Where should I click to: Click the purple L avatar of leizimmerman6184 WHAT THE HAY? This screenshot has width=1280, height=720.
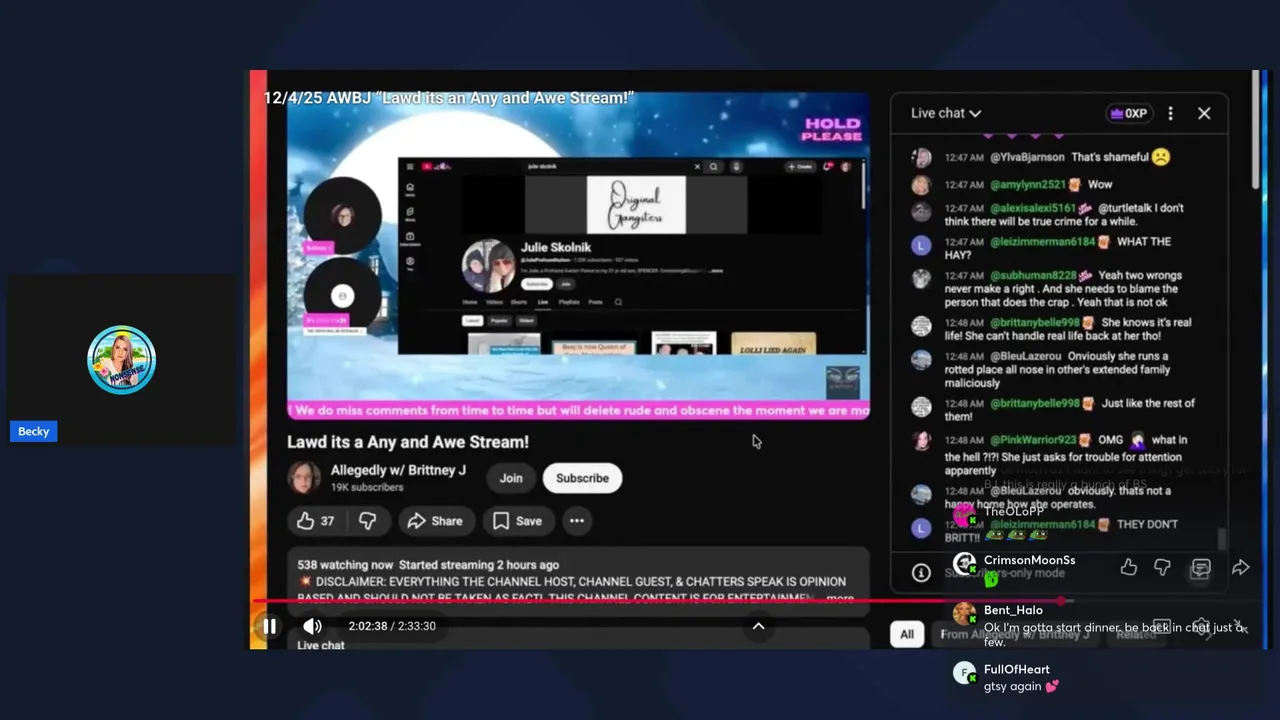[x=921, y=246]
